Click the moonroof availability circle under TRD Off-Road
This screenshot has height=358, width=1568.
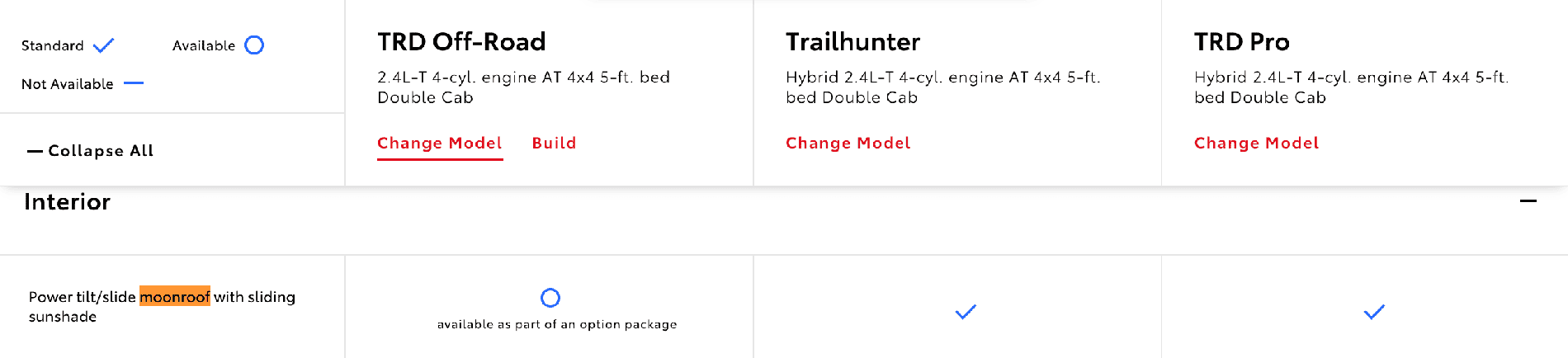coord(550,298)
